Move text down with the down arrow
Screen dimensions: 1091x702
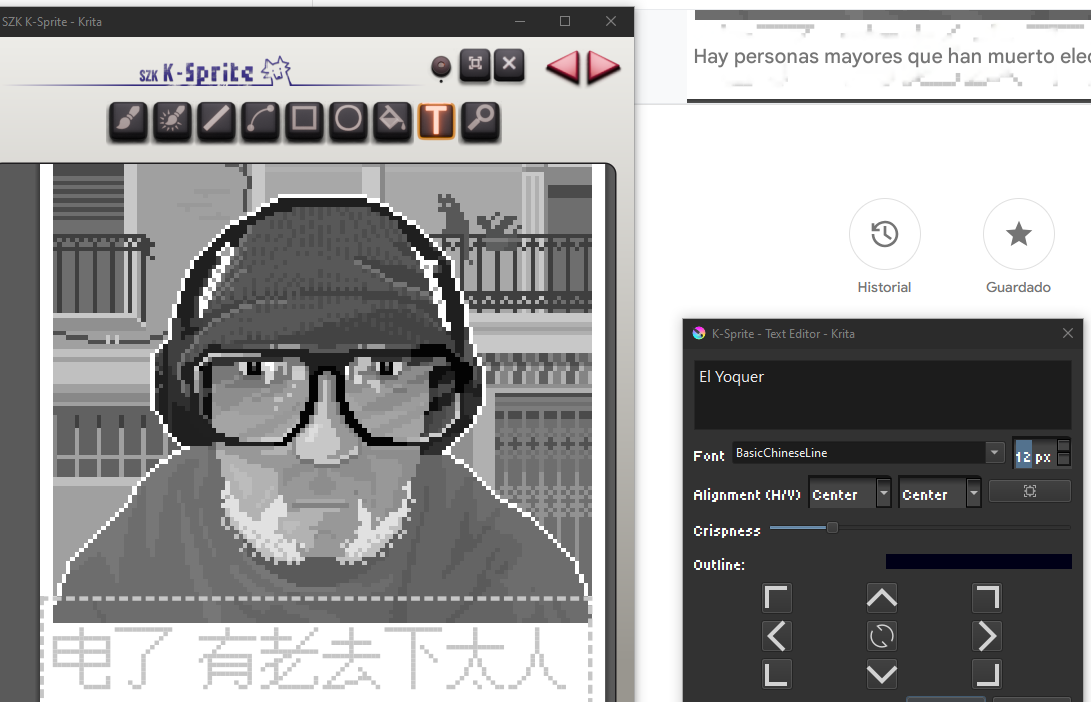(x=882, y=673)
